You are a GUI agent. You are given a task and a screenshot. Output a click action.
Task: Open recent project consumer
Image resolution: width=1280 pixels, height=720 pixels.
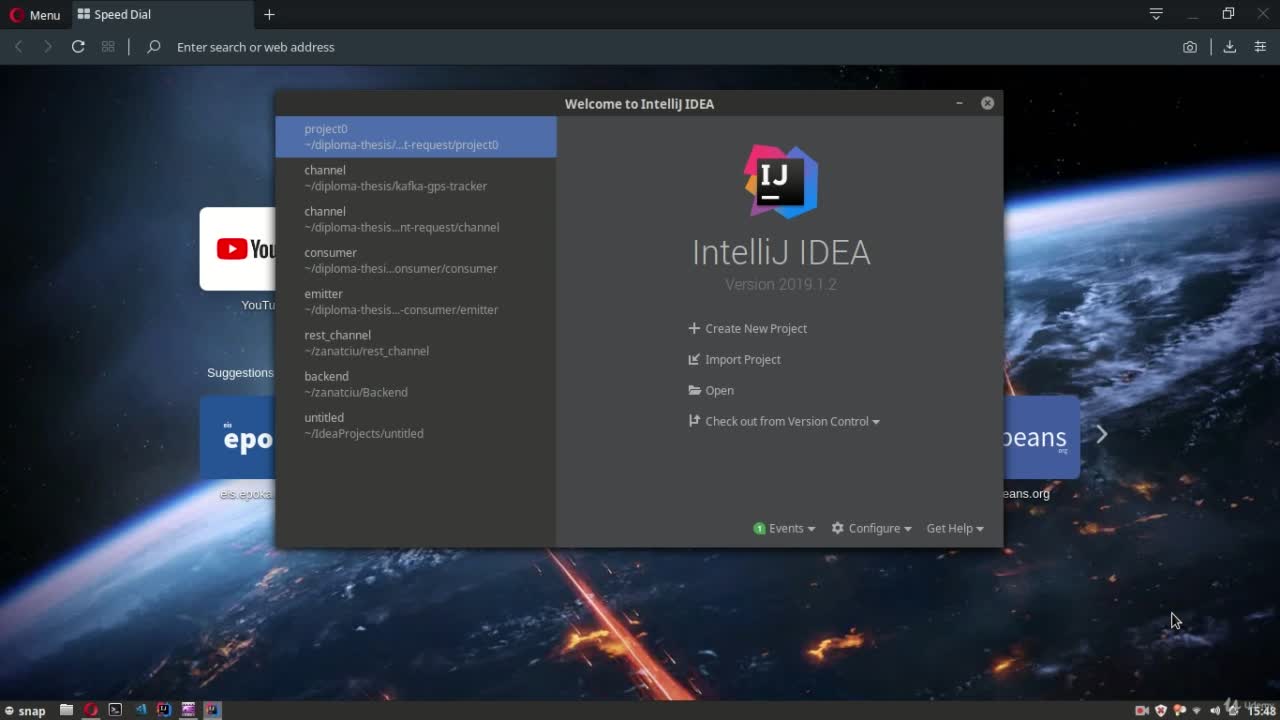click(x=416, y=260)
